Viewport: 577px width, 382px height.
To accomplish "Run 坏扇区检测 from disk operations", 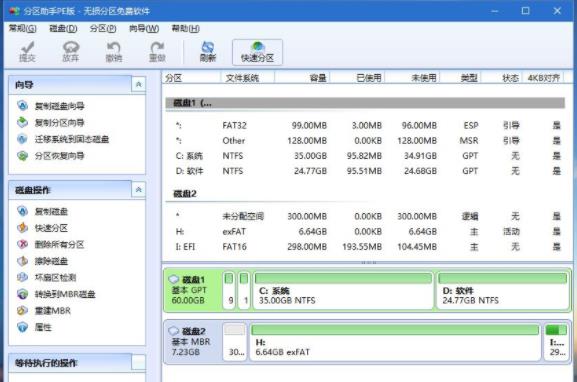I will [x=46, y=277].
